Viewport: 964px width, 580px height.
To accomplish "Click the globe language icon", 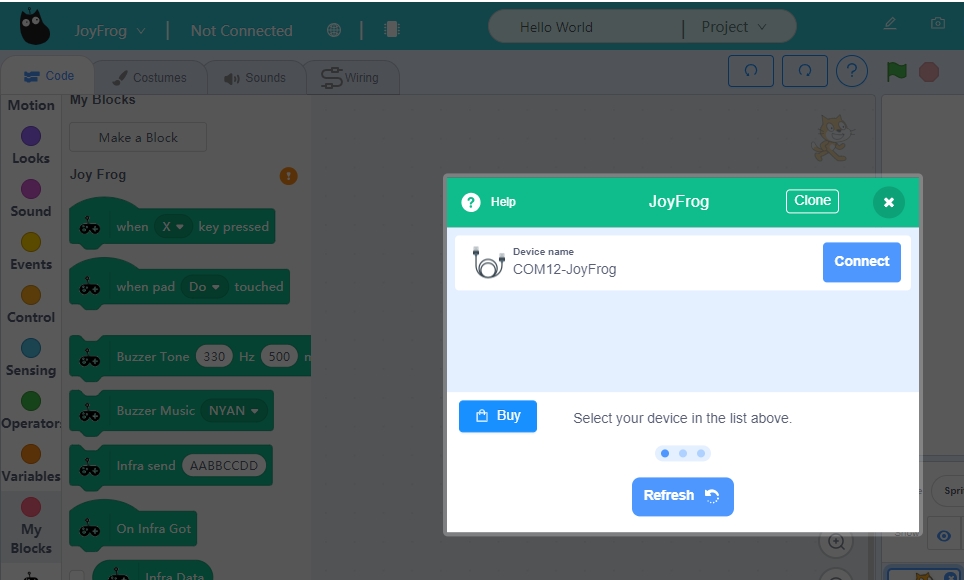I will (x=334, y=30).
